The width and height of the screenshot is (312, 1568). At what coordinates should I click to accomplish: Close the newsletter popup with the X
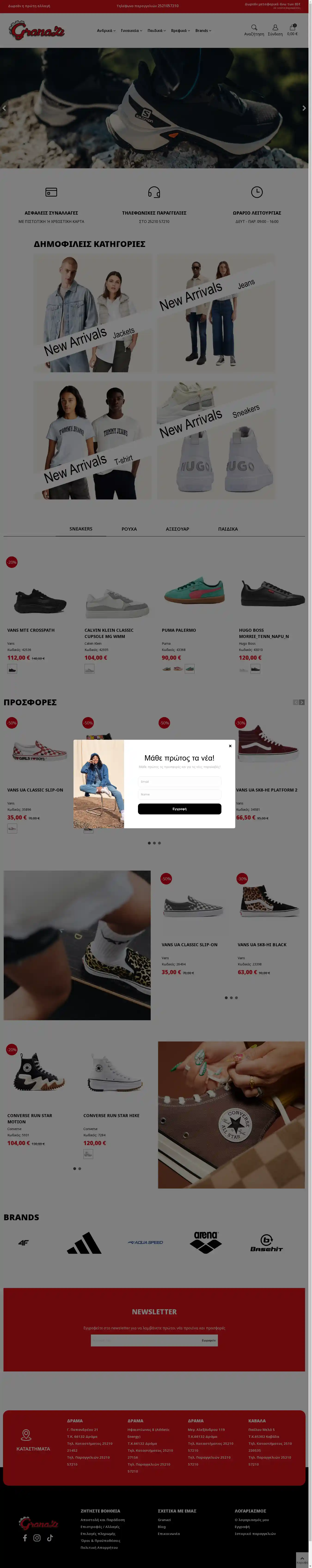point(230,746)
